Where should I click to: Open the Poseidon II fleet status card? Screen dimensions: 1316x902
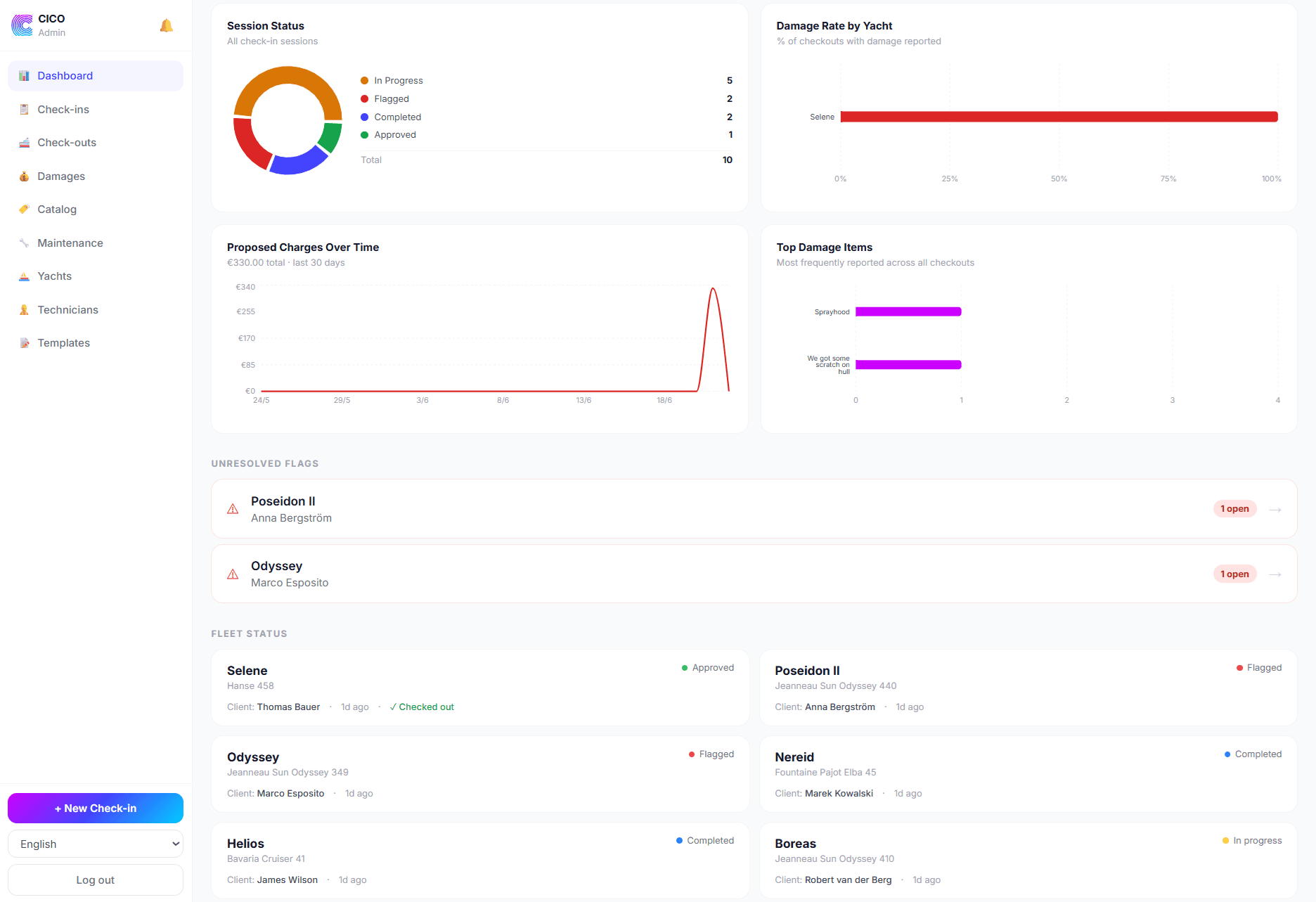click(1028, 688)
